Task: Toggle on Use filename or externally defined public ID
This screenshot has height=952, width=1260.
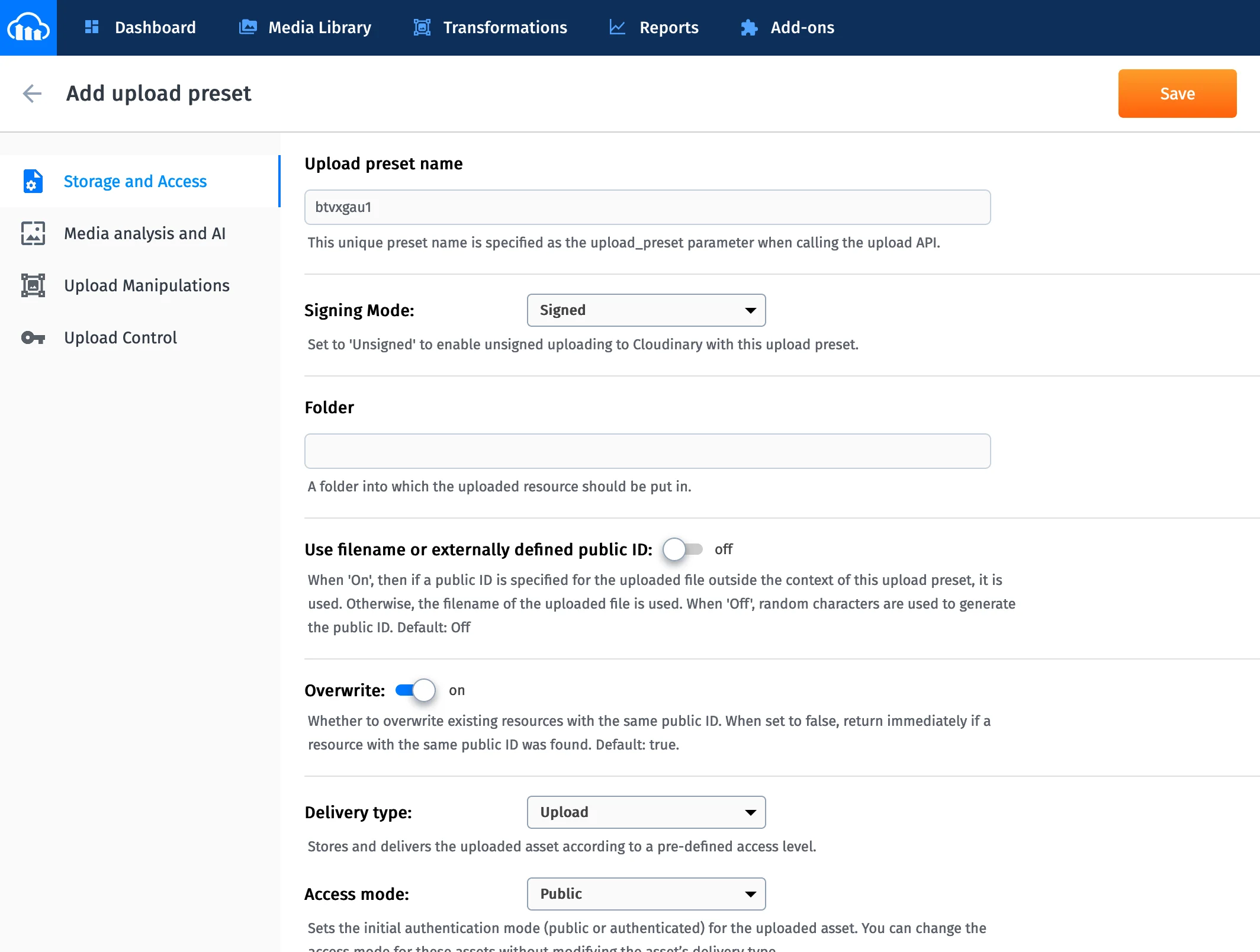Action: 684,549
